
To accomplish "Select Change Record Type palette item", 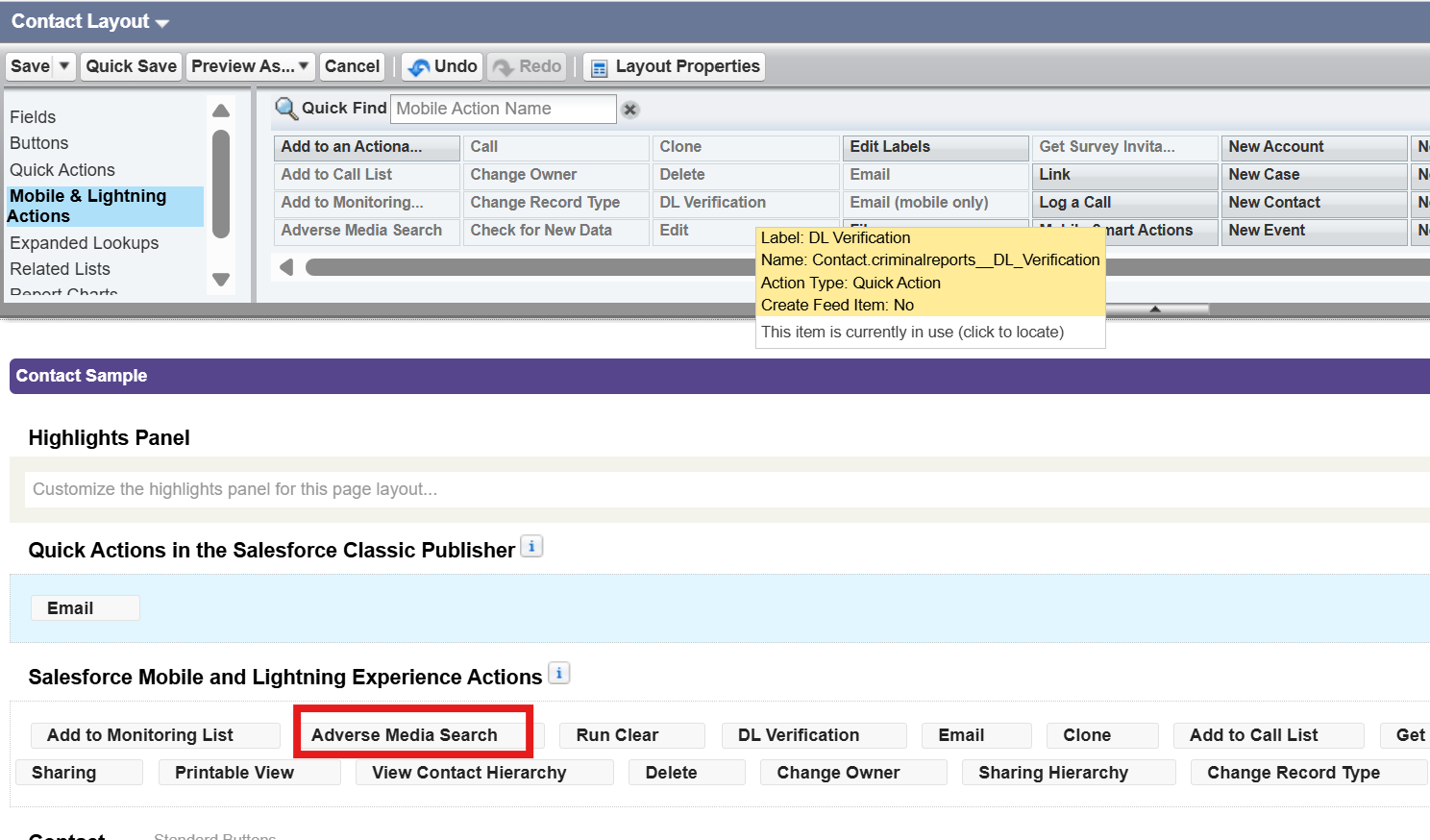I will [x=556, y=203].
